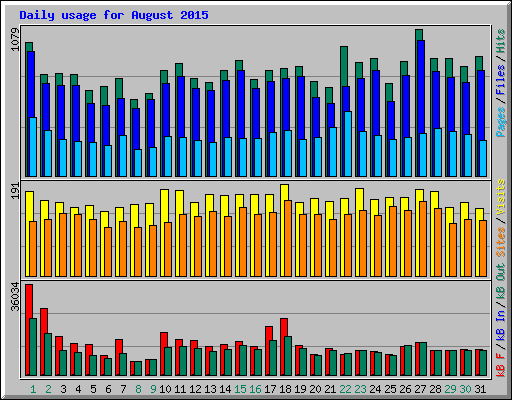Click the 'kB F' legend label
The height and width of the screenshot is (400, 512).
pos(501,364)
